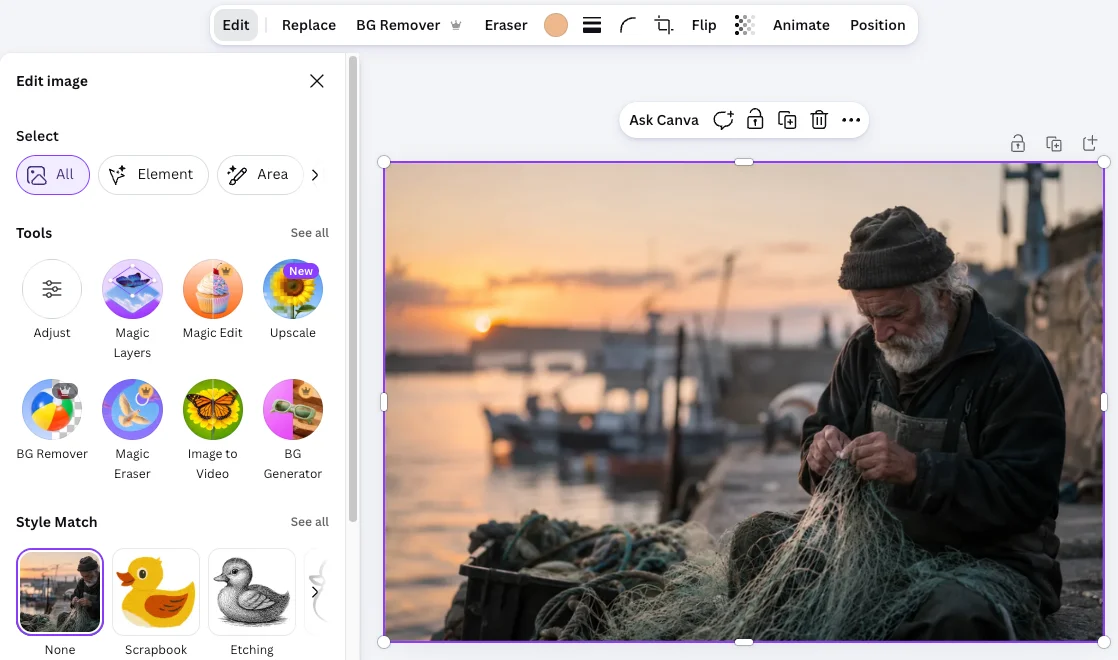Apply the Etching duck style
The height and width of the screenshot is (660, 1118).
(x=252, y=592)
